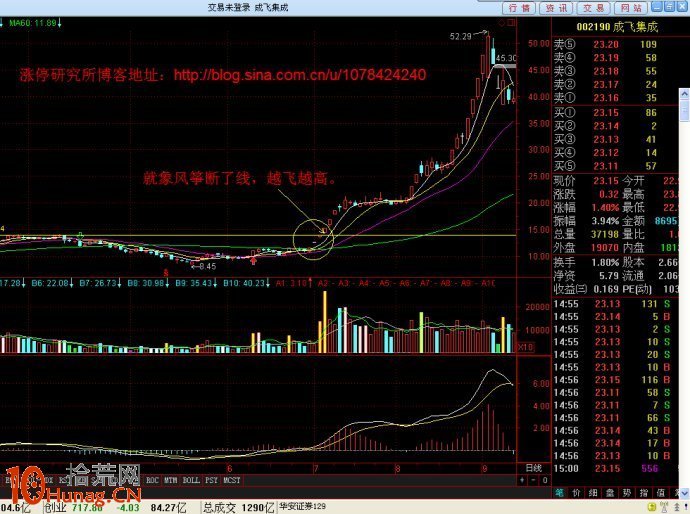Click the 换手 1.80% turnover value
Screen dimensions: 690x514
tap(608, 262)
